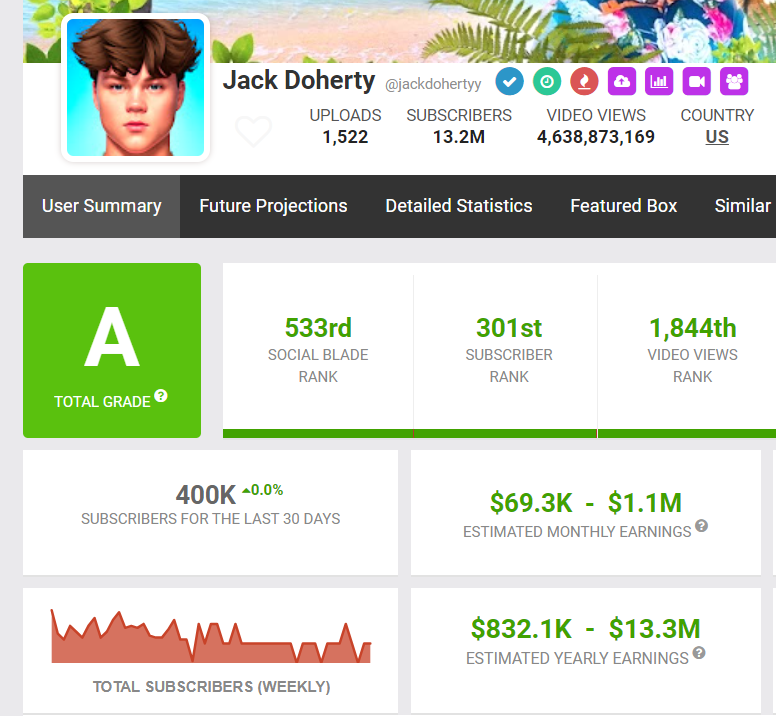Screen dimensions: 776x716
Task: Click the purple bar chart badge
Action: 659,81
